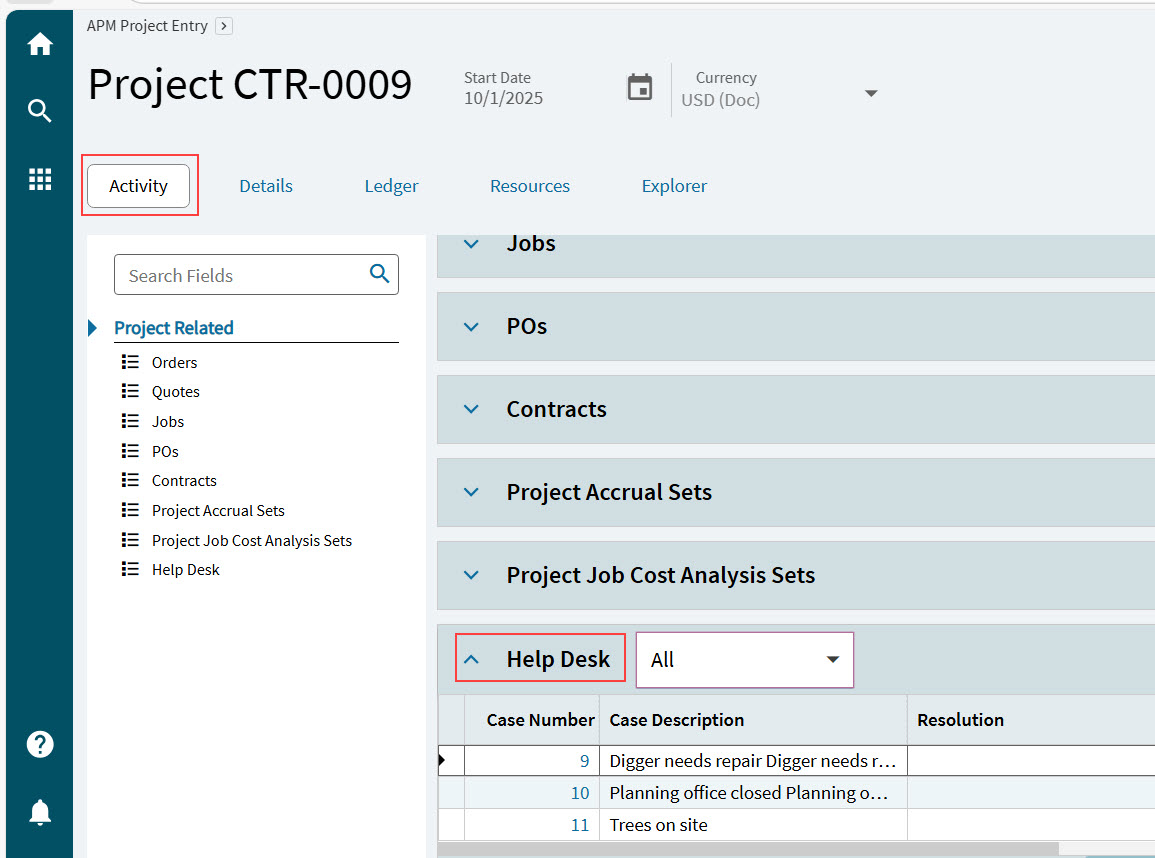The height and width of the screenshot is (858, 1155).
Task: Select Project Accrual Sets tree item
Action: point(218,510)
